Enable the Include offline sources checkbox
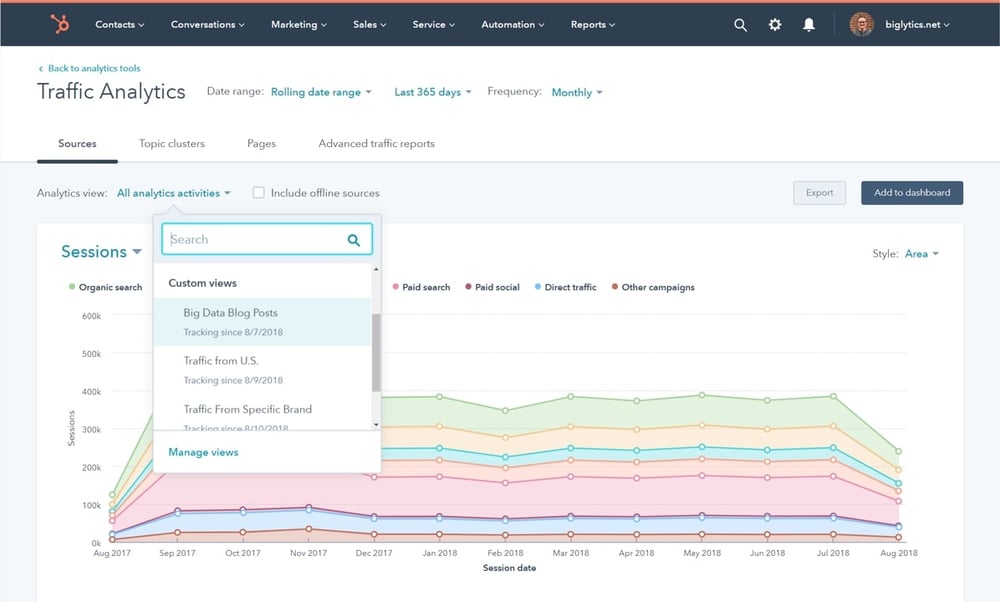The width and height of the screenshot is (1000, 602). click(x=258, y=193)
